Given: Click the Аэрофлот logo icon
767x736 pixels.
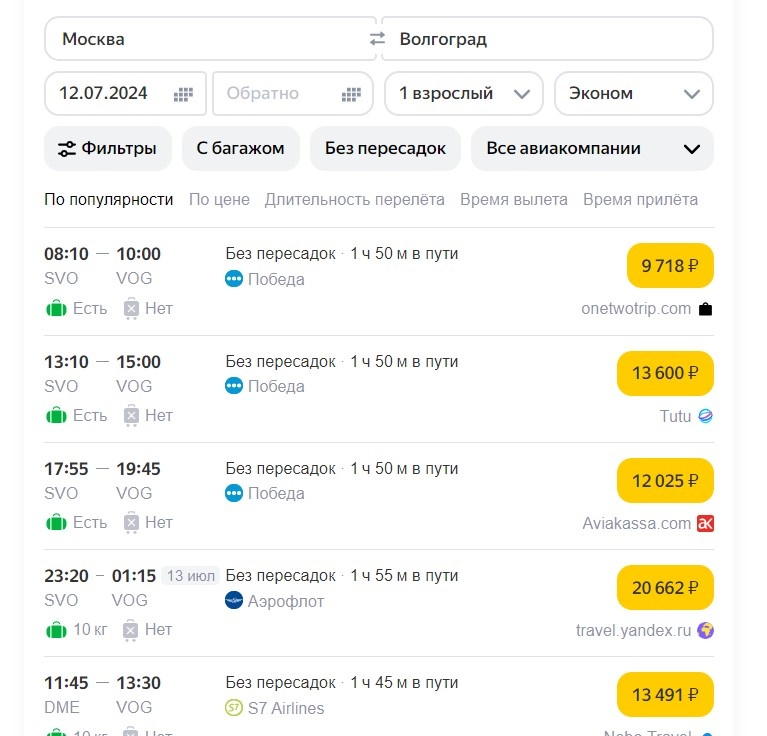Looking at the screenshot, I should pos(234,601).
